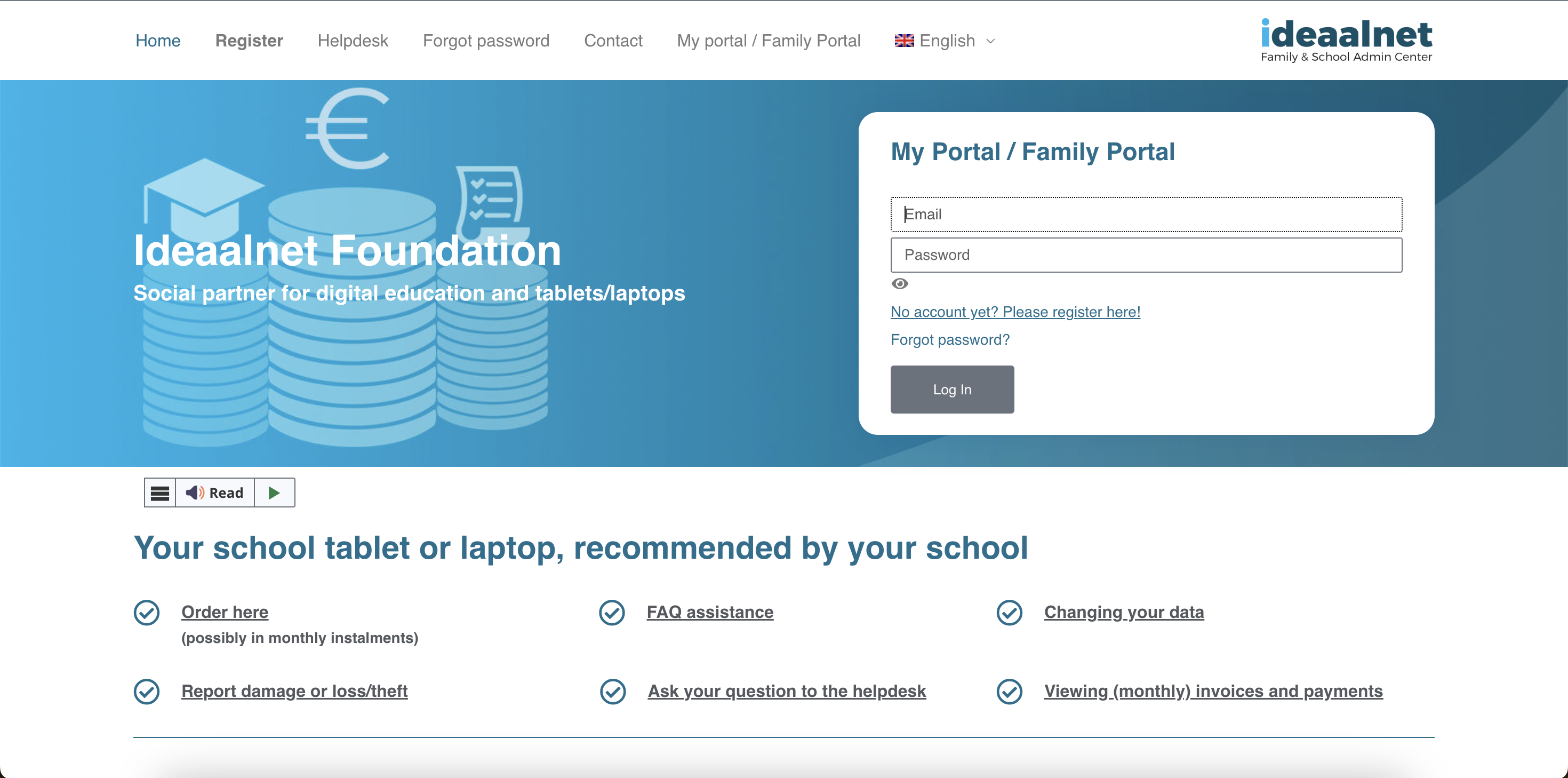Open the ReadSpeaker hamburger menu
The image size is (1568, 778).
pos(159,493)
